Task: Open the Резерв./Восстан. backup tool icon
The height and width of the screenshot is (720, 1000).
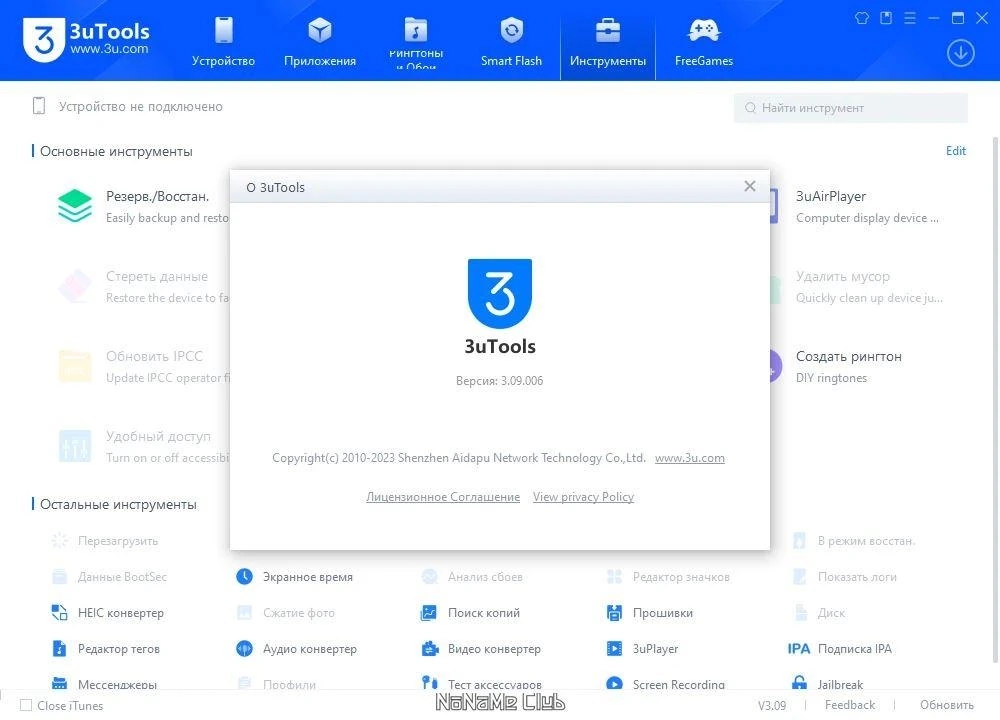Action: coord(75,206)
